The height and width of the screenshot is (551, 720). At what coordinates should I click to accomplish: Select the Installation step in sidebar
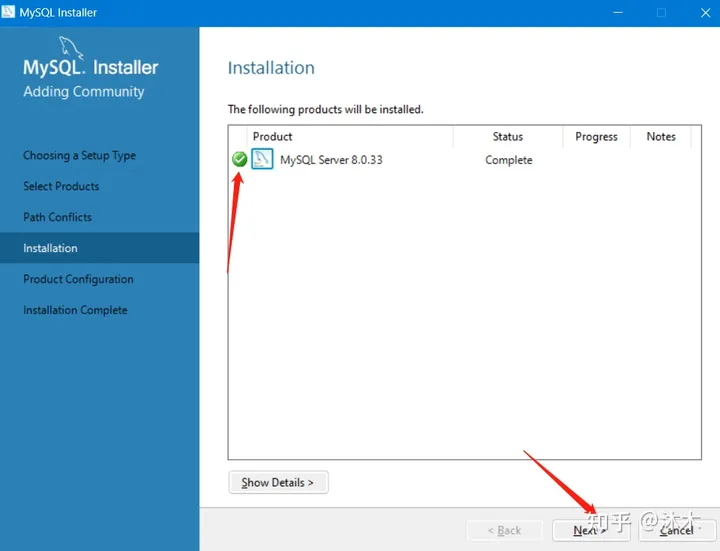(x=100, y=247)
